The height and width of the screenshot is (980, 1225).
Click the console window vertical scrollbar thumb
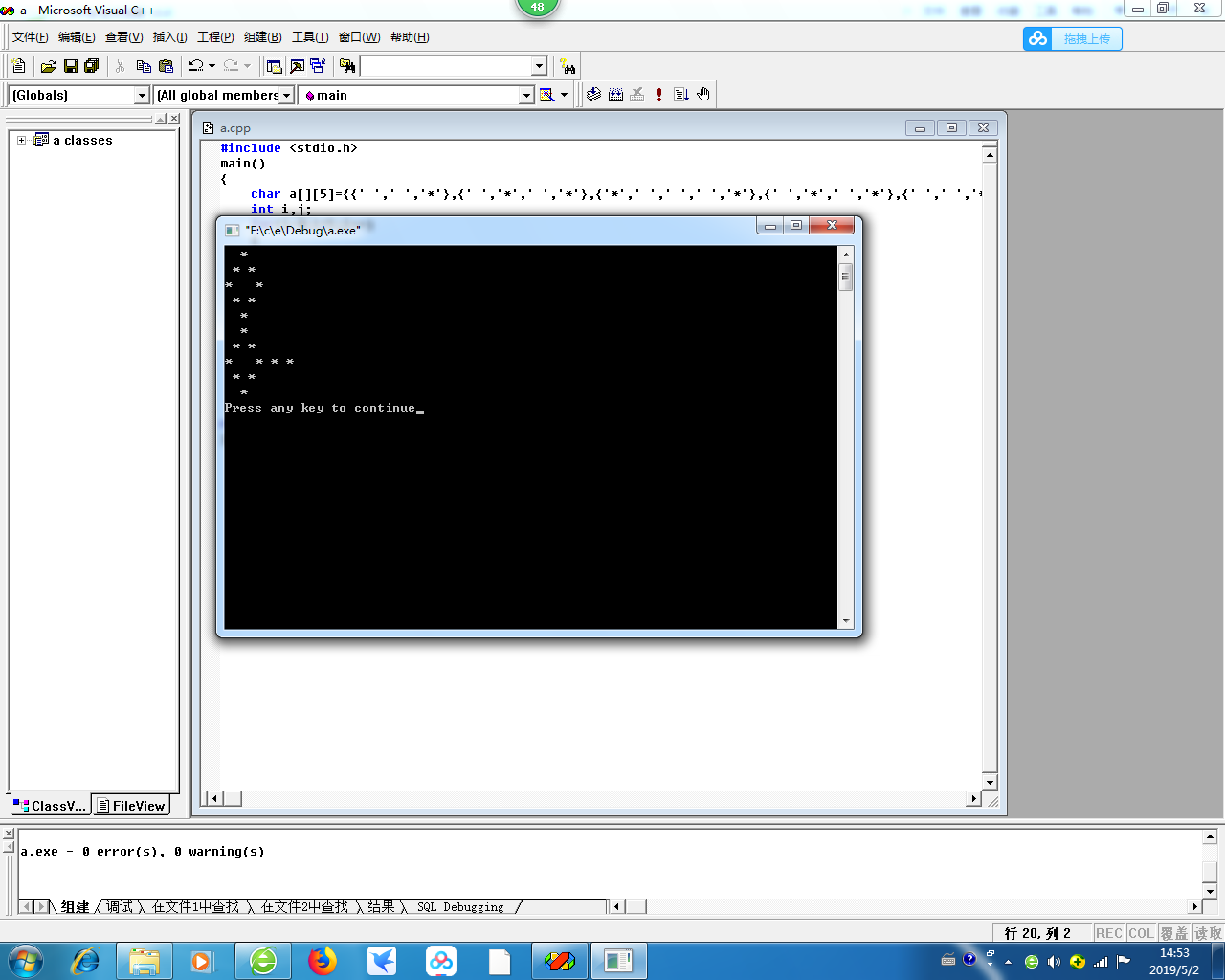pos(845,278)
